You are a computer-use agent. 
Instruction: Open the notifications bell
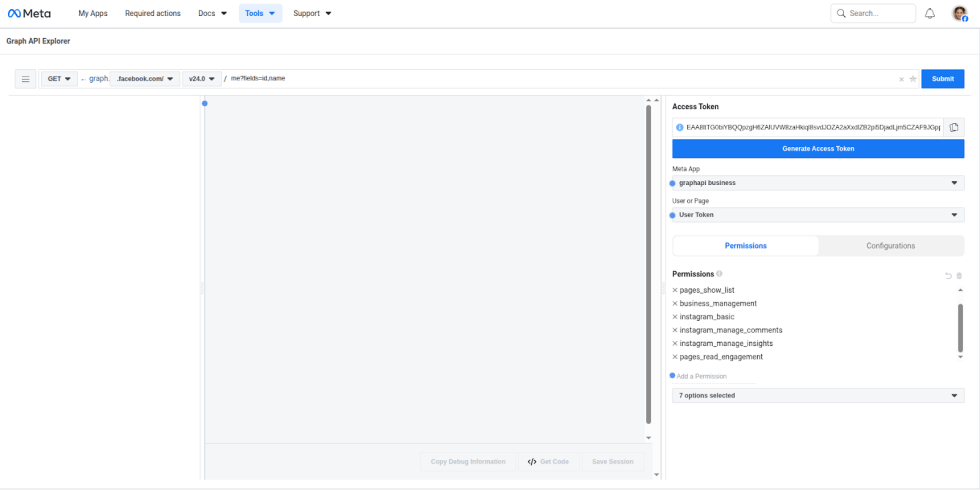pos(929,13)
